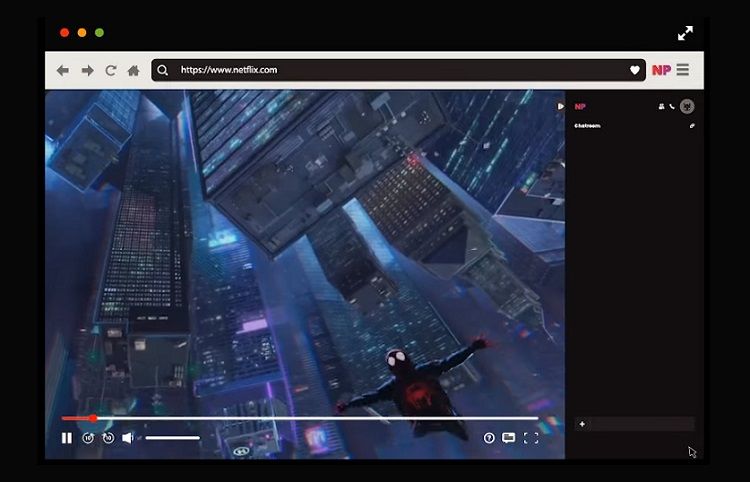The height and width of the screenshot is (482, 750).
Task: Reload the page with the refresh icon
Action: pos(110,71)
